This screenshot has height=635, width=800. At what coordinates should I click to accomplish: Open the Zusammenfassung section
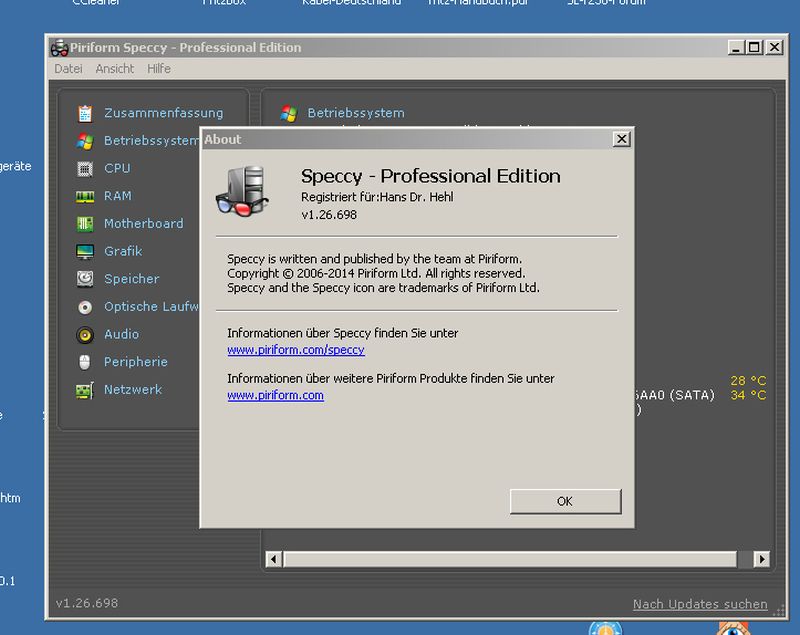[x=164, y=113]
